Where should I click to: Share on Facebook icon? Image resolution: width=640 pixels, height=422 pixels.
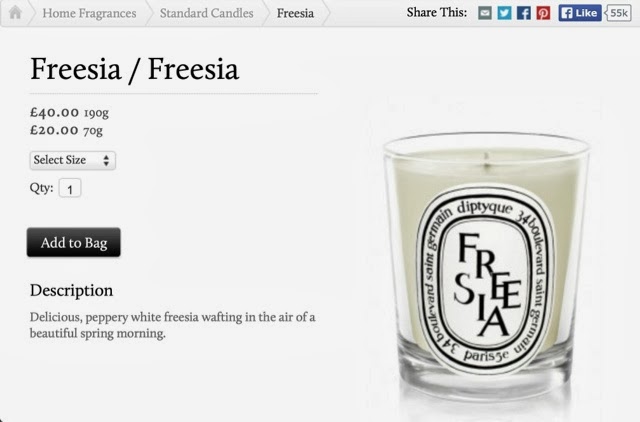[x=524, y=13]
